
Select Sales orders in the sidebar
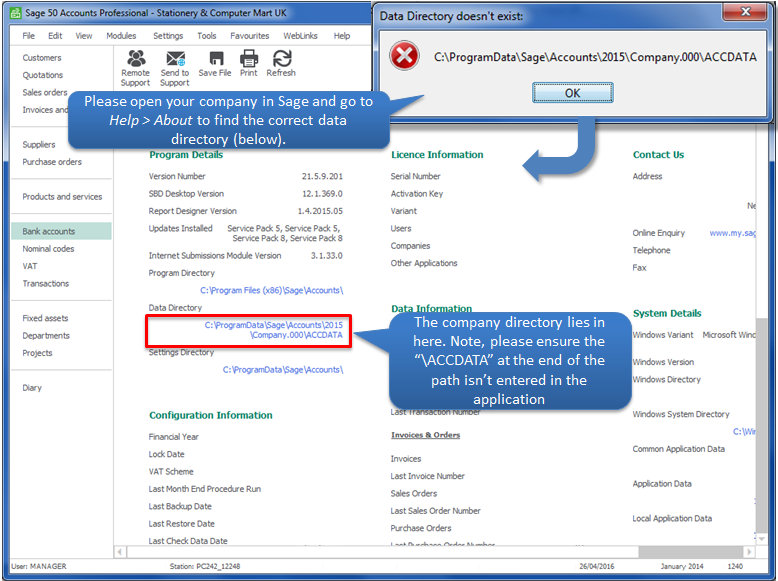45,92
